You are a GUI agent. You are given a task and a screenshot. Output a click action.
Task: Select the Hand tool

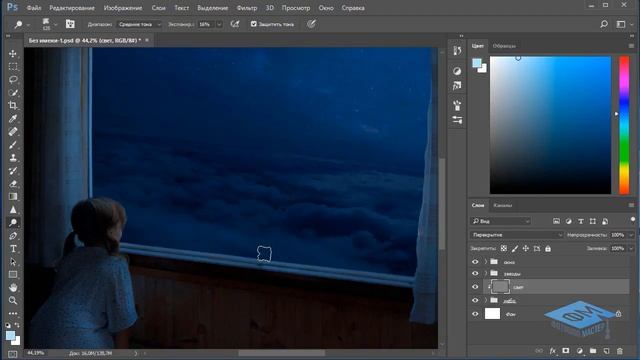13,288
